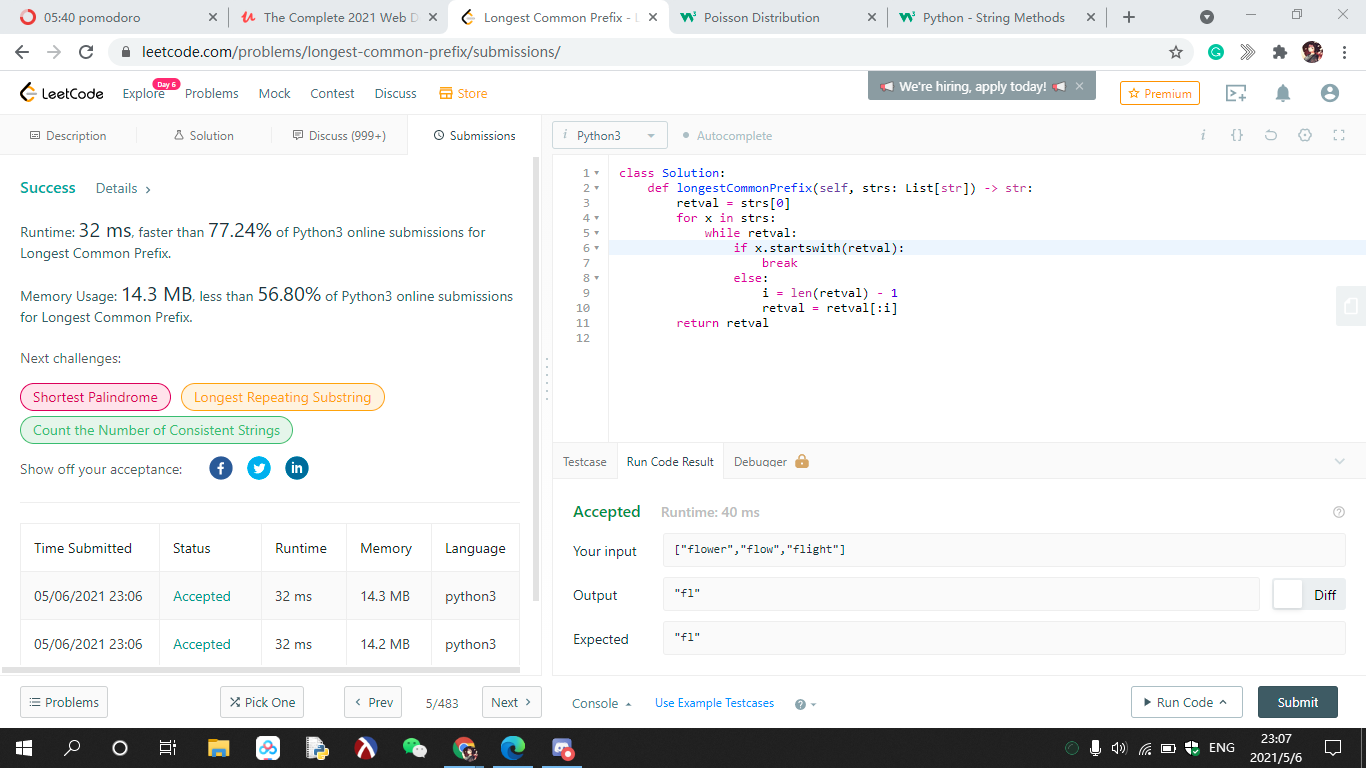Switch to the Python - String Methods browser tab
The image size is (1366, 768).
[x=994, y=17]
